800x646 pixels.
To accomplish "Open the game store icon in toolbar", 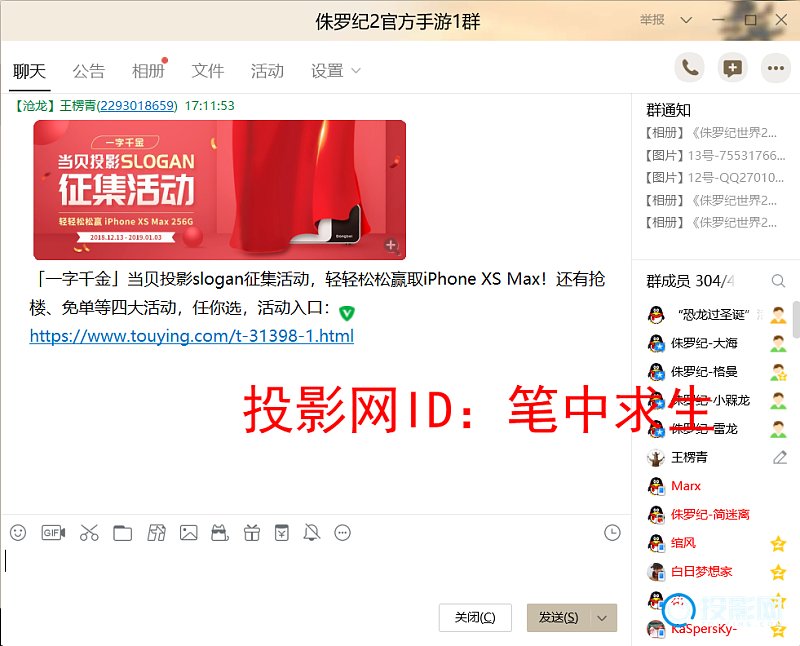I will point(220,533).
